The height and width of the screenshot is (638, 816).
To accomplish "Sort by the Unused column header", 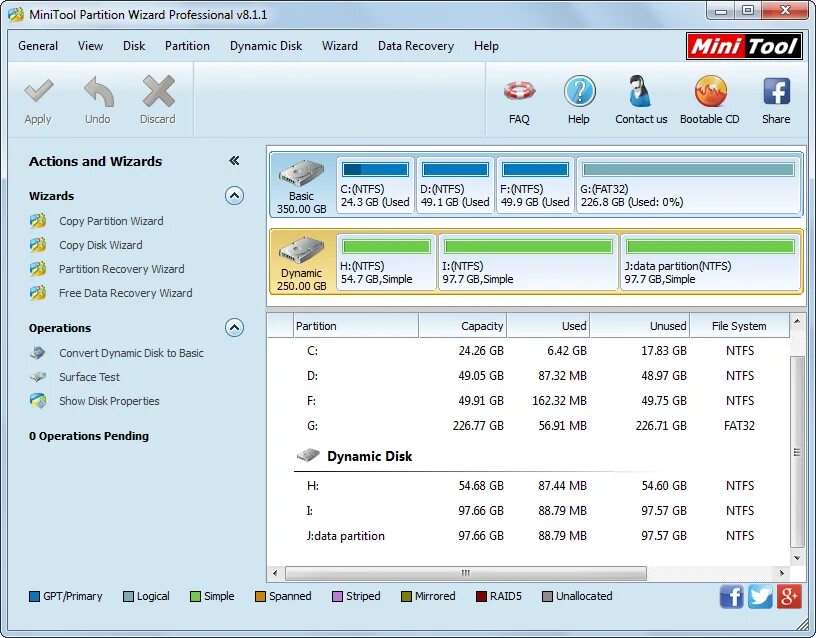I will pos(640,326).
